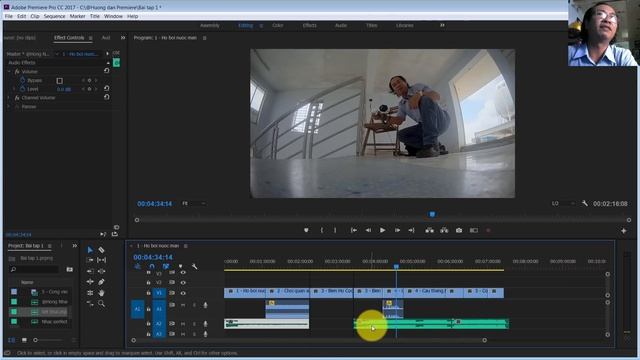Click Mark Out bracket button
Viewport: 640px width, 360px height.
335,230
